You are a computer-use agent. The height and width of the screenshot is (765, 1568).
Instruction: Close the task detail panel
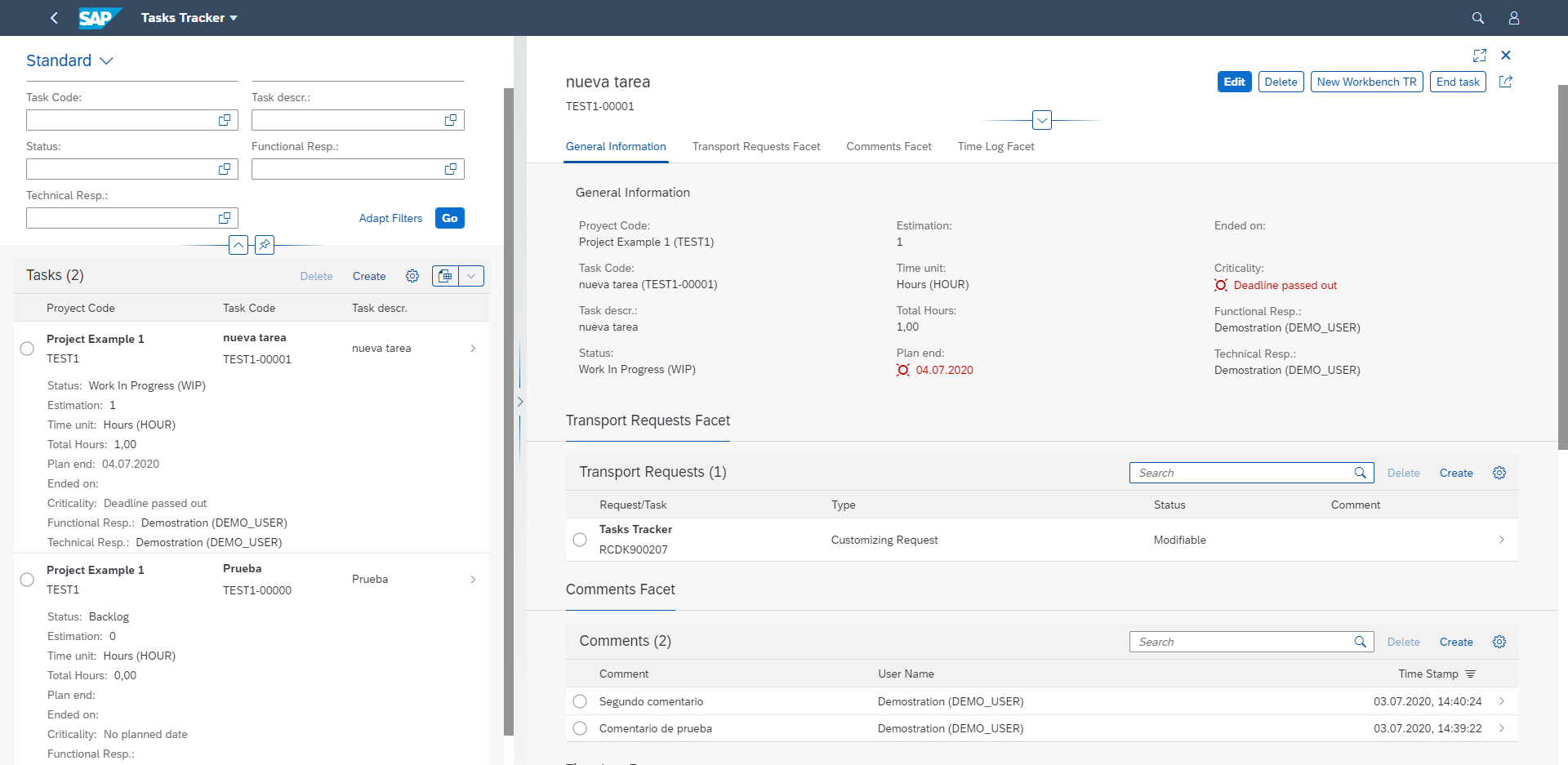[x=1506, y=56]
